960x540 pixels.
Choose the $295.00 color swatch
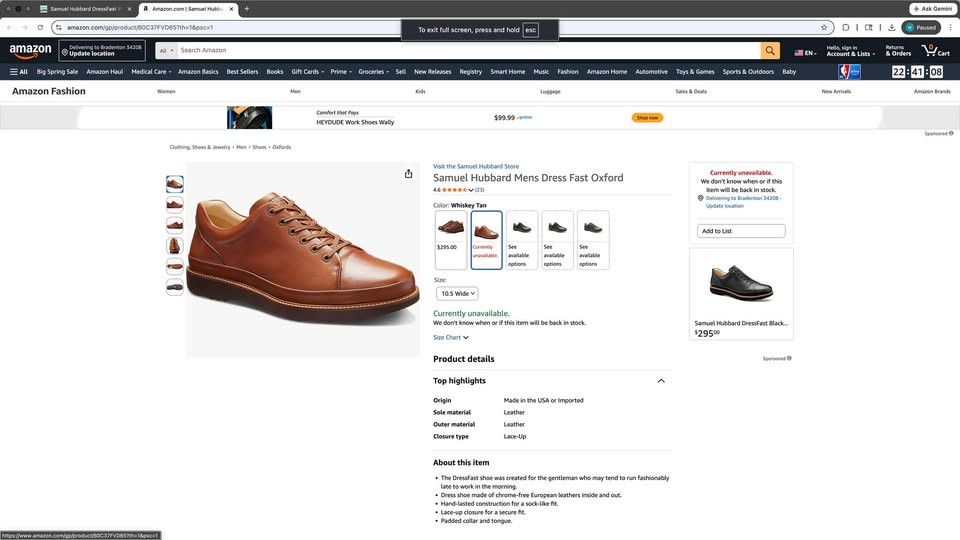(451, 239)
